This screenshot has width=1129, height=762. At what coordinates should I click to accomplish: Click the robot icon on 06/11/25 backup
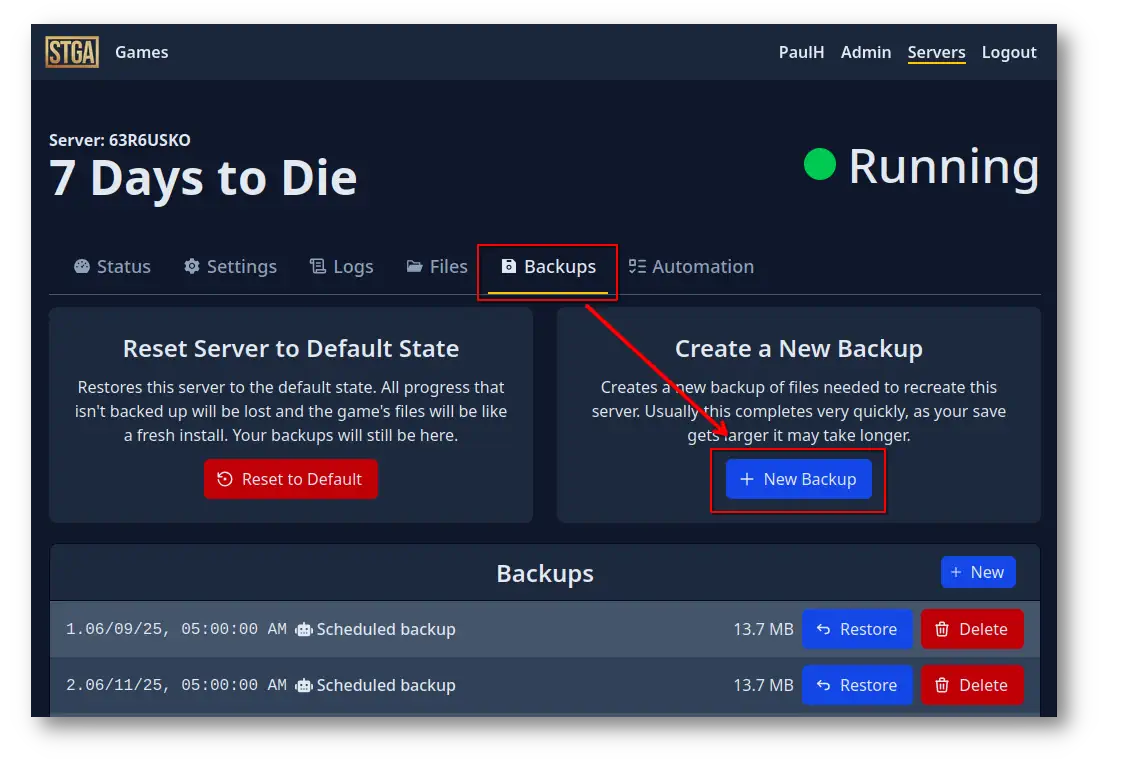pyautogui.click(x=305, y=686)
